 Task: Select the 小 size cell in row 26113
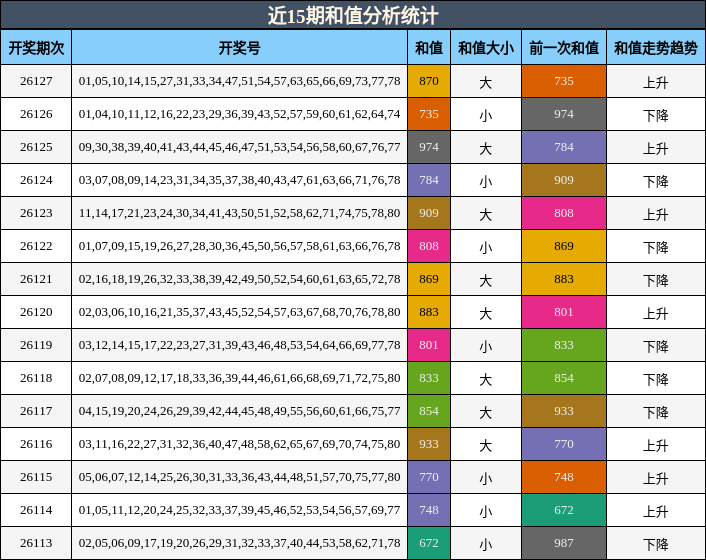(486, 545)
